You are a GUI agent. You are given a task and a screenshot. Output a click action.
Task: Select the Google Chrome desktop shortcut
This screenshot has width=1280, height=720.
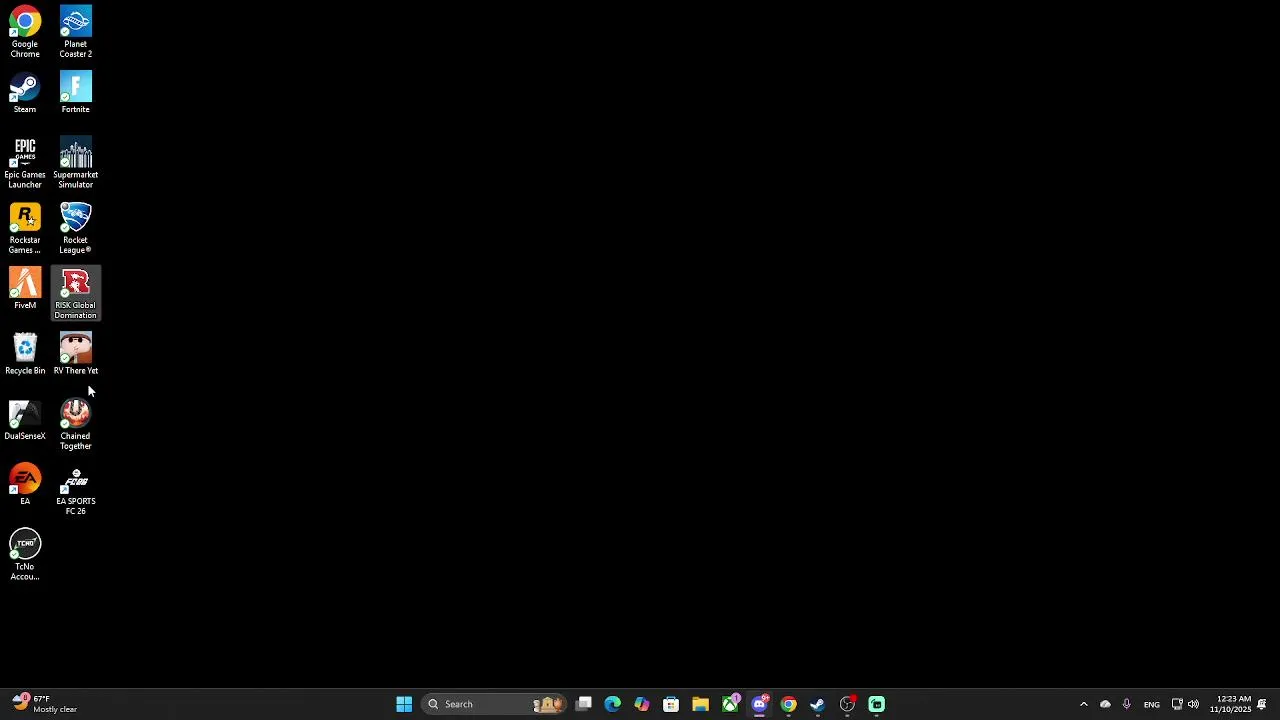(x=25, y=31)
